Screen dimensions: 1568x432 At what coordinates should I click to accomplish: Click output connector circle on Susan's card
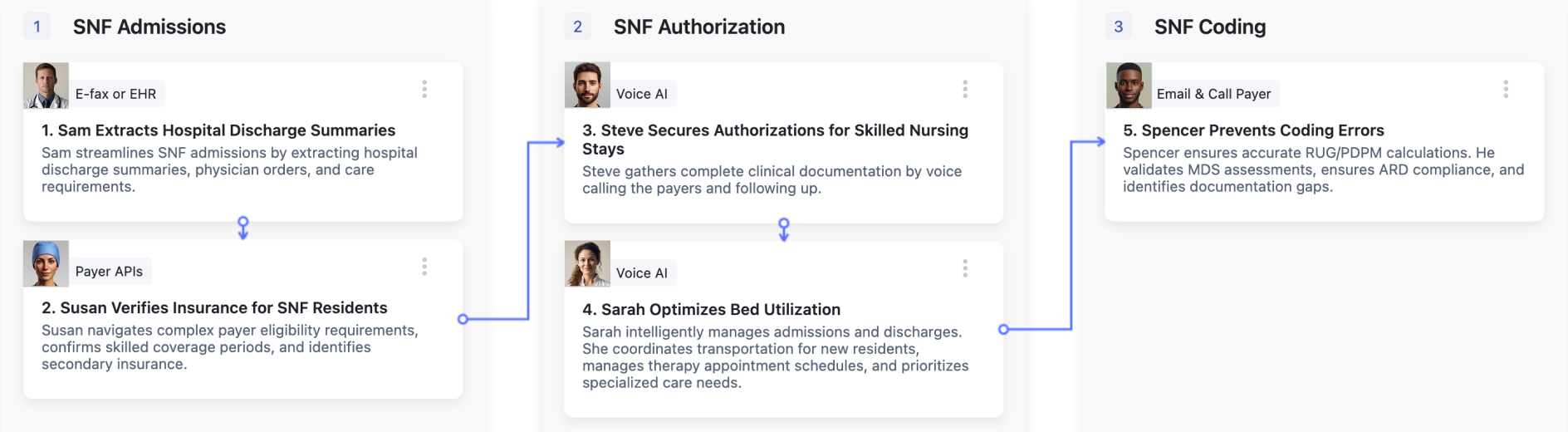pyautogui.click(x=463, y=319)
